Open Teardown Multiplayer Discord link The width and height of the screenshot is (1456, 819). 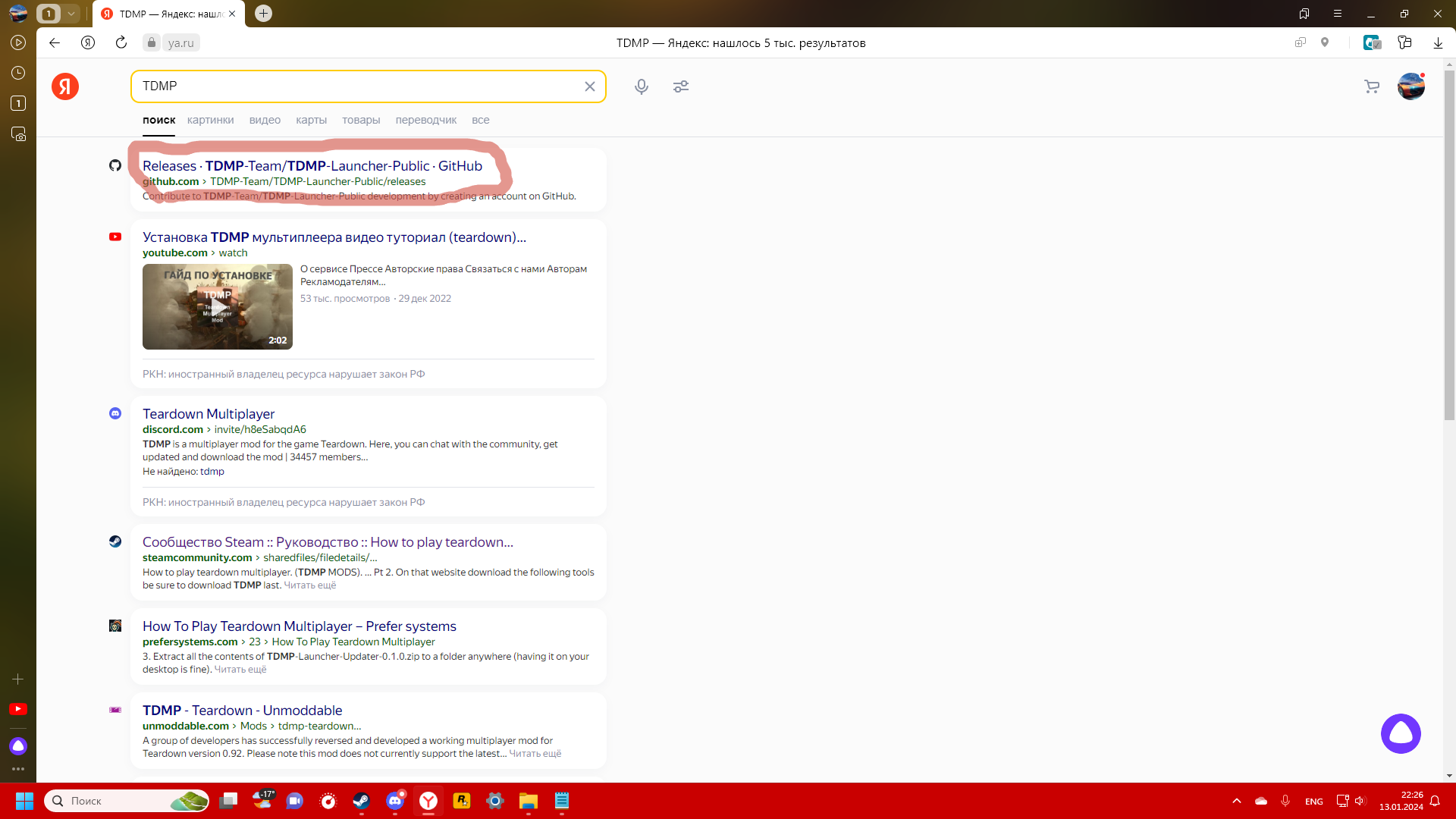[209, 414]
